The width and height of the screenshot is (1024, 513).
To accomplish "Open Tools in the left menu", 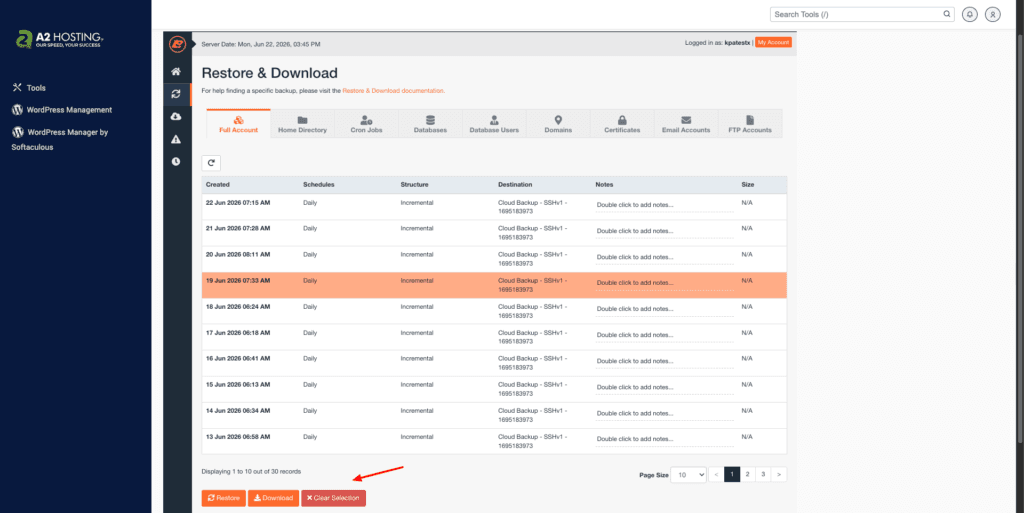I will 29,87.
